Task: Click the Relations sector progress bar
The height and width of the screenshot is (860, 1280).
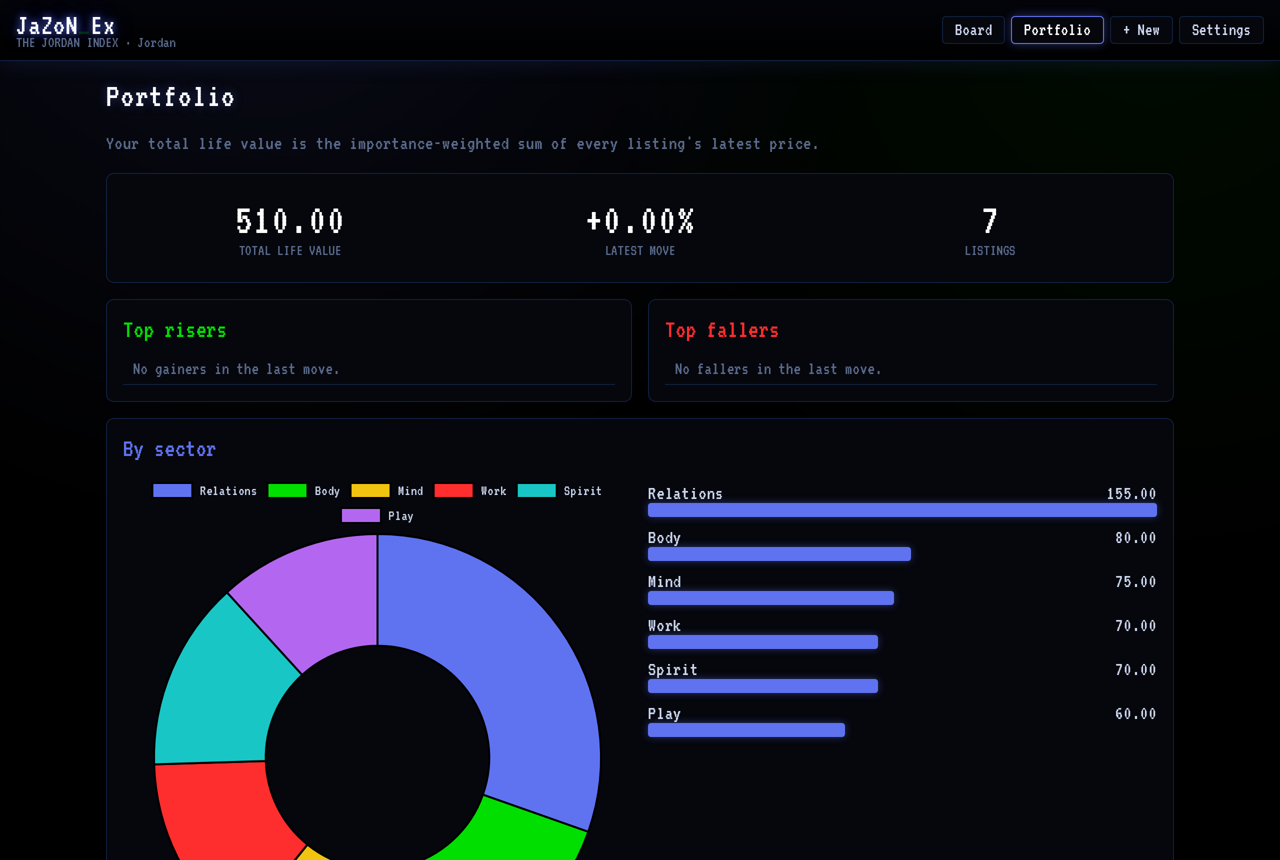Action: tap(902, 510)
